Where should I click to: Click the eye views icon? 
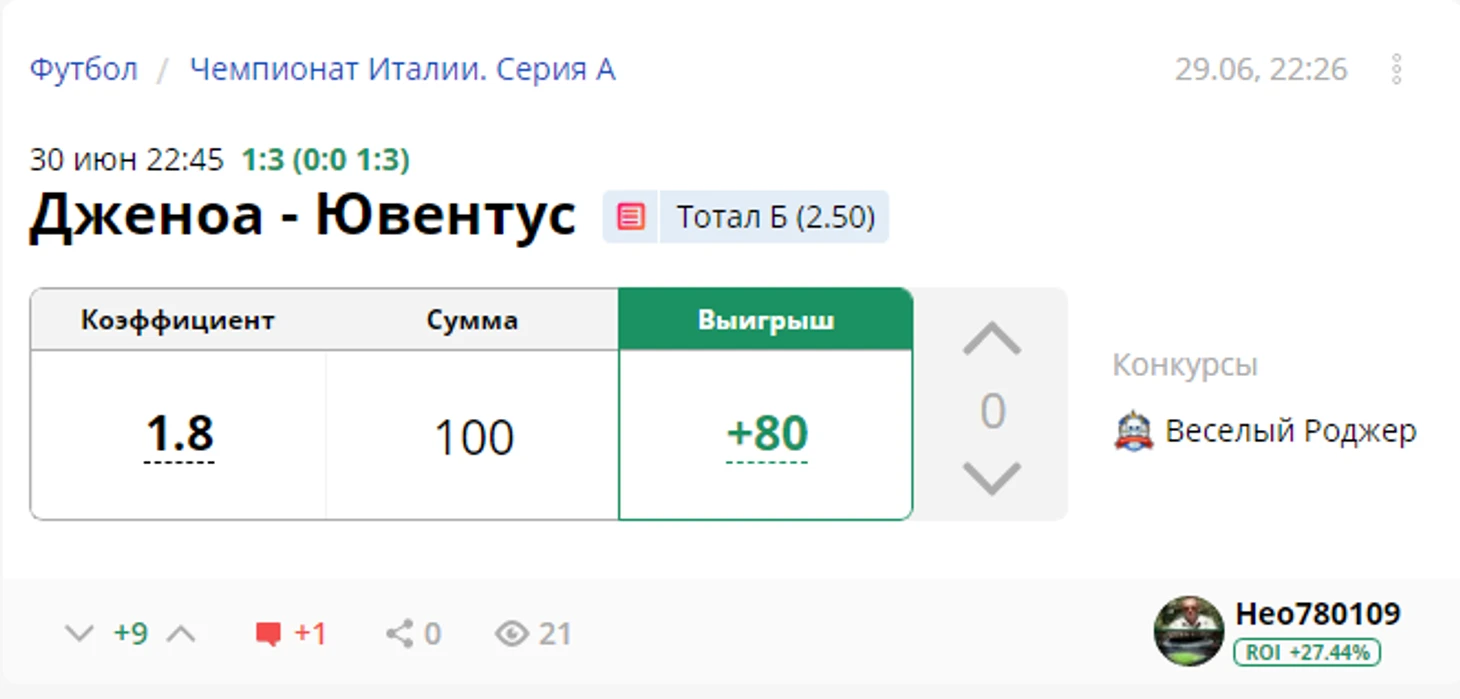point(512,634)
